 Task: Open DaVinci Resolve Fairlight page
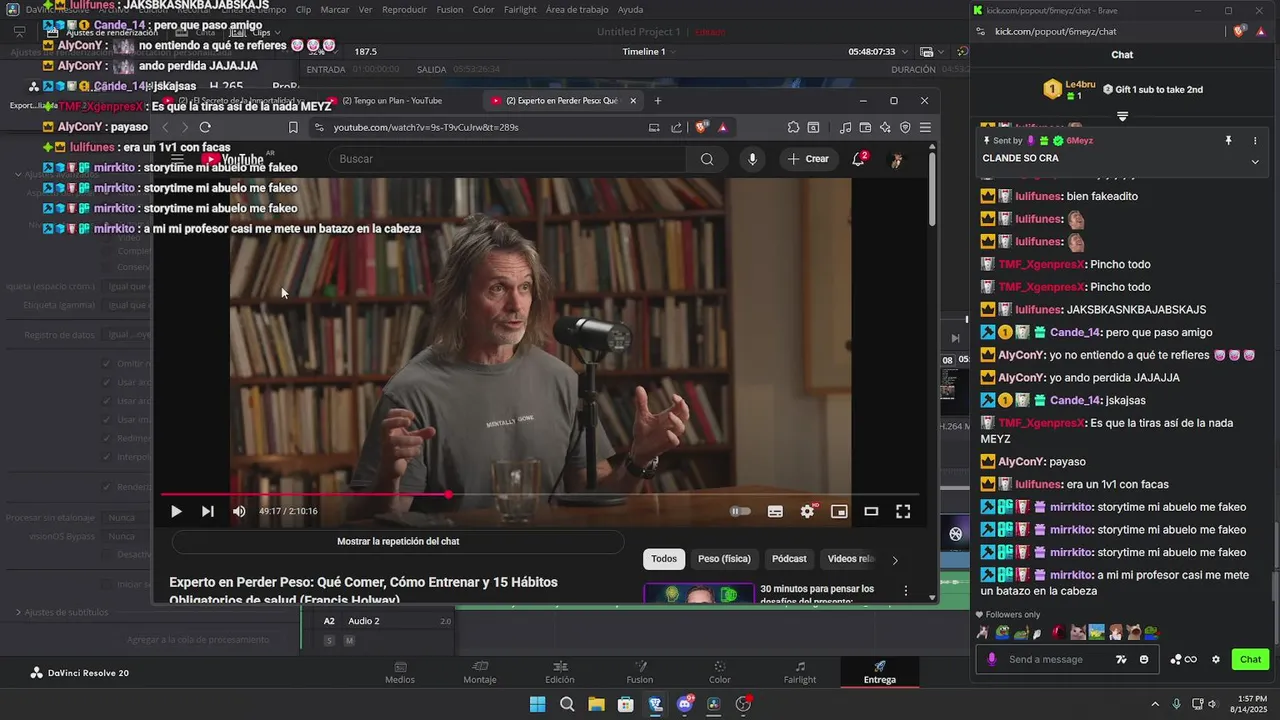(x=800, y=672)
